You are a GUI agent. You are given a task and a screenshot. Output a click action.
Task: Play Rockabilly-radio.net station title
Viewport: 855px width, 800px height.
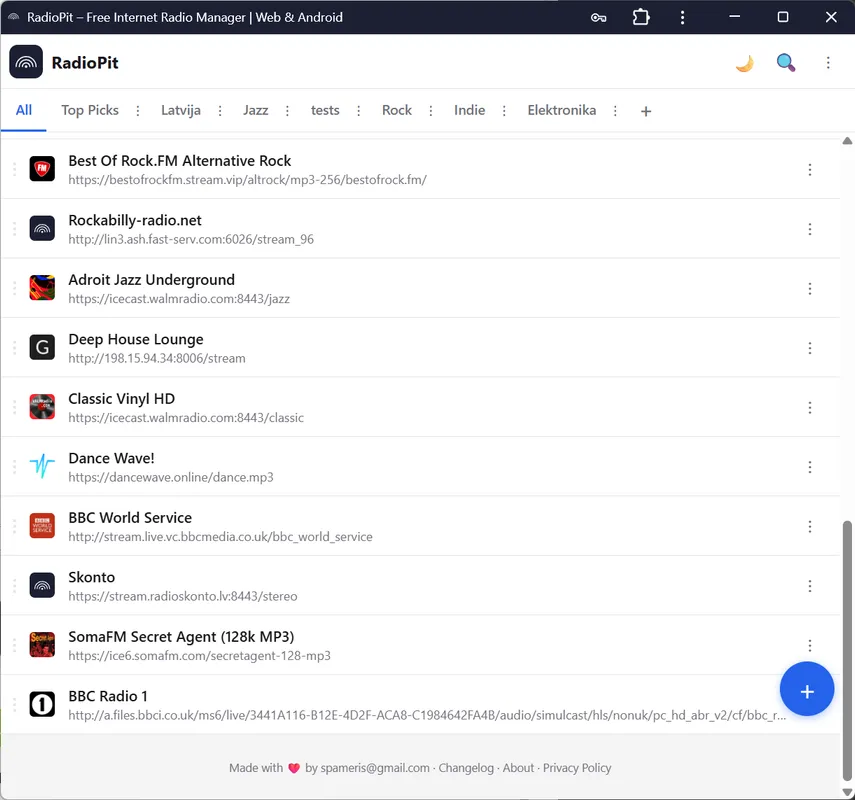click(135, 220)
